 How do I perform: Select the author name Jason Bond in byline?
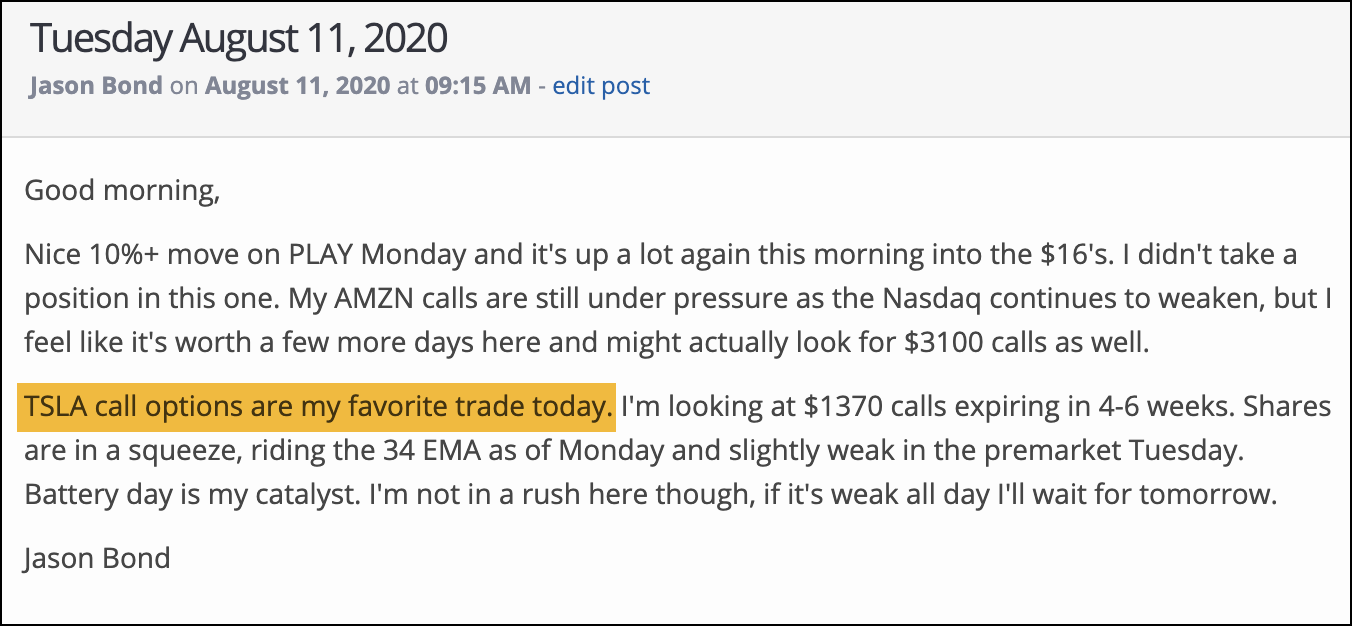tap(96, 86)
